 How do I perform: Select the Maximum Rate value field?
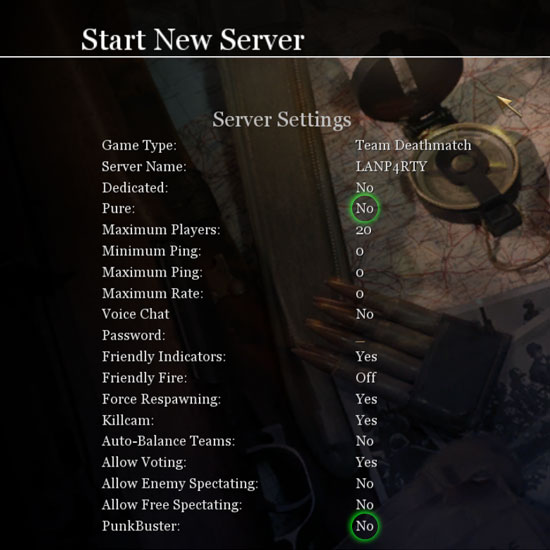click(360, 294)
